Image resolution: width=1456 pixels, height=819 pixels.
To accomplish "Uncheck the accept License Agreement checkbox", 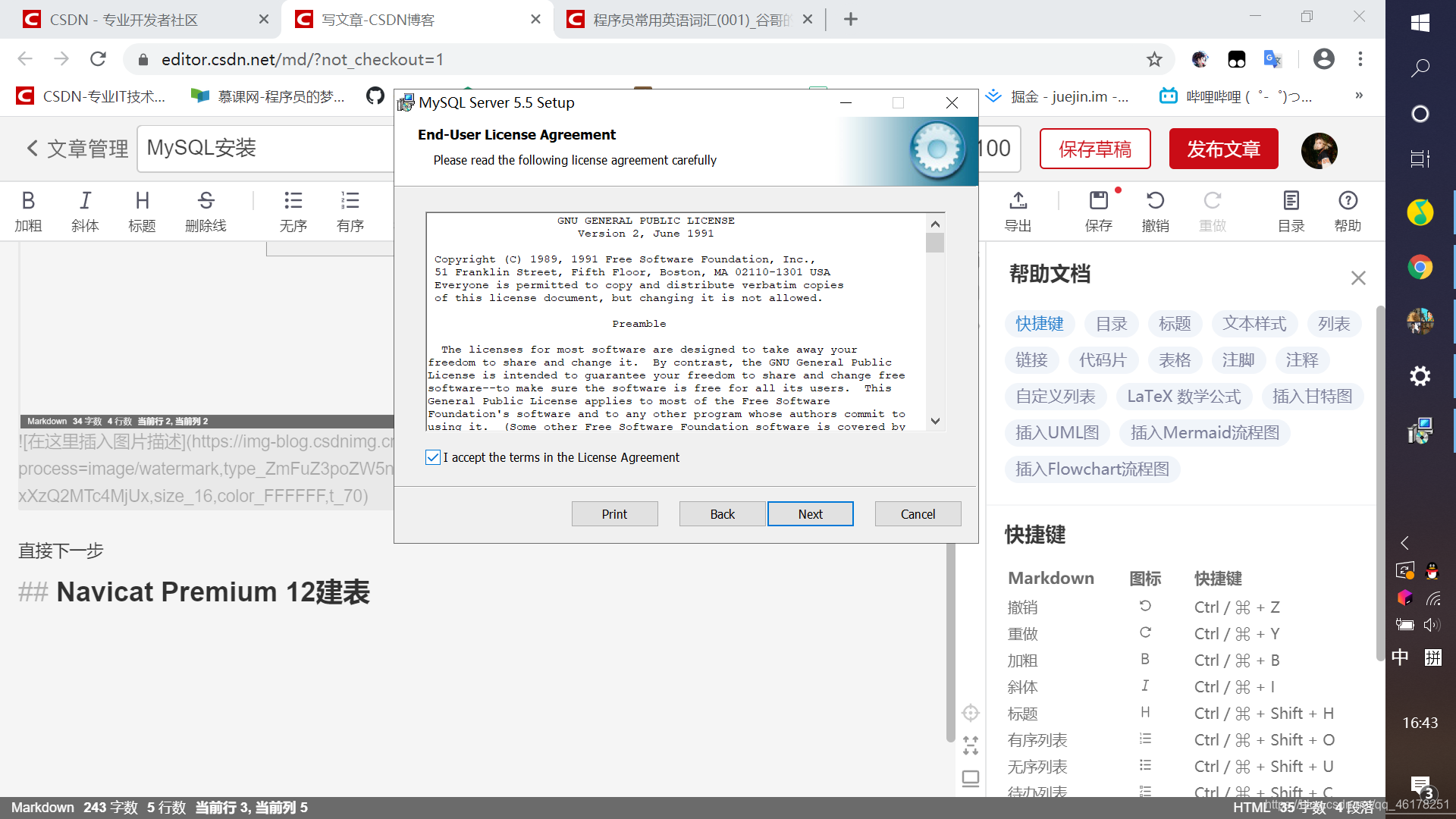I will tap(433, 457).
